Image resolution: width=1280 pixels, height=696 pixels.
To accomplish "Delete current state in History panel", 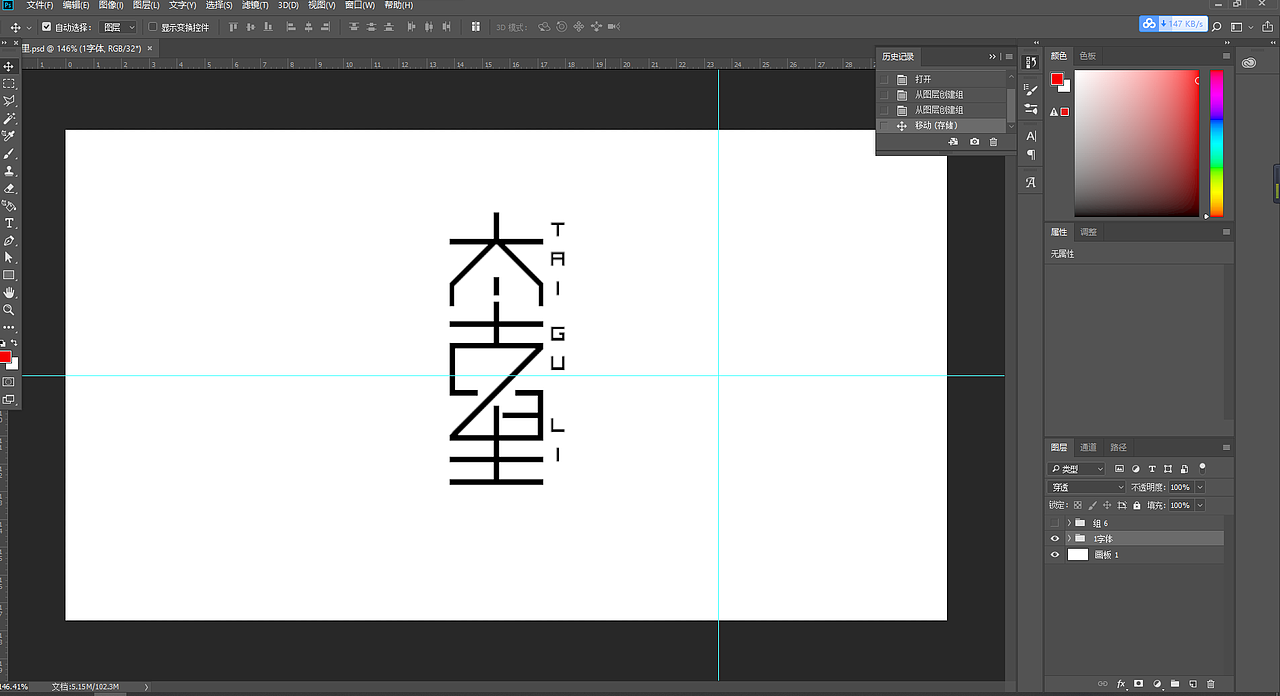I will point(993,142).
